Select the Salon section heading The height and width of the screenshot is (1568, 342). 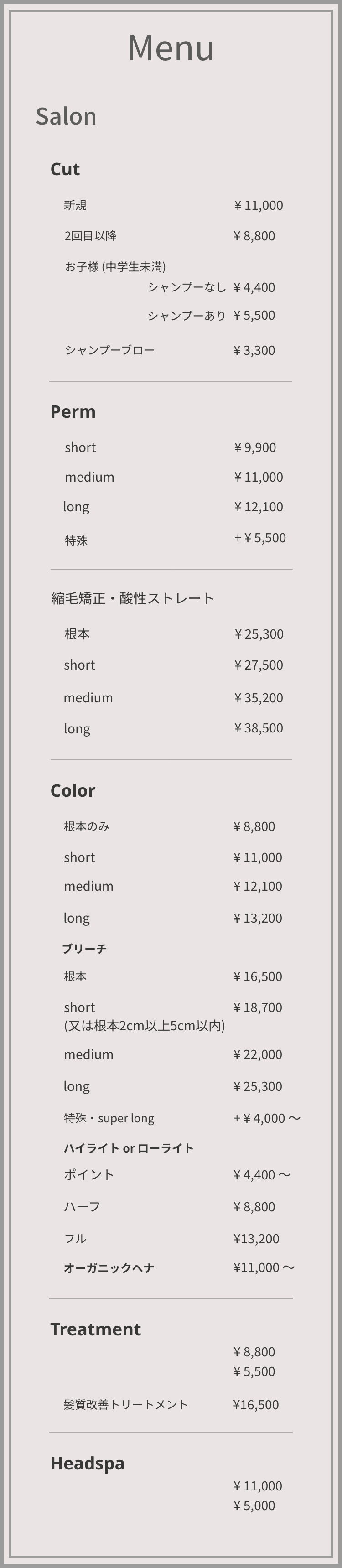[66, 116]
